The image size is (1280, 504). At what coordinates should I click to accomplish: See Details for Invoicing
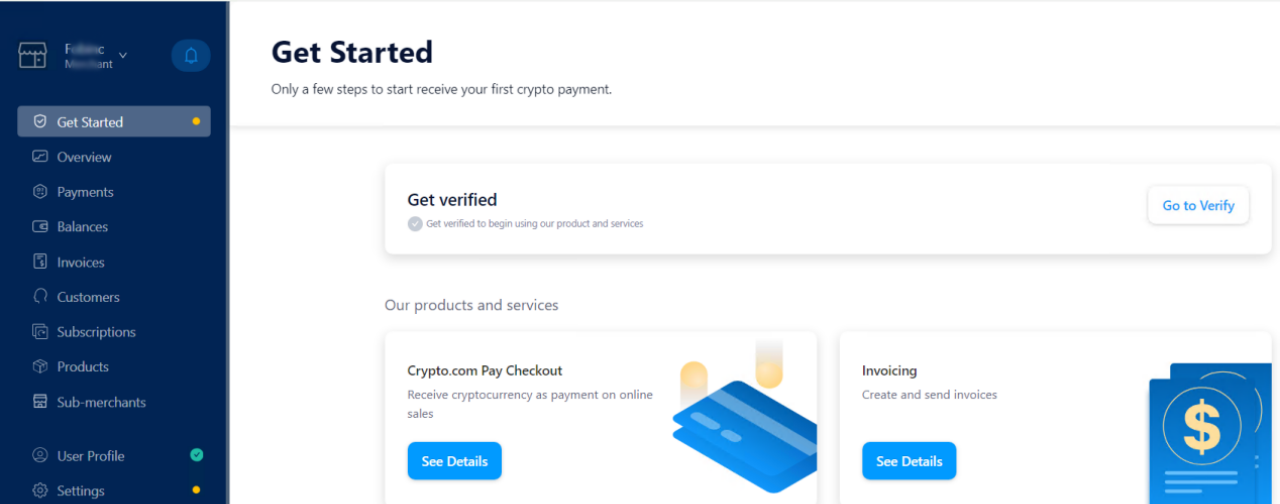click(x=909, y=461)
